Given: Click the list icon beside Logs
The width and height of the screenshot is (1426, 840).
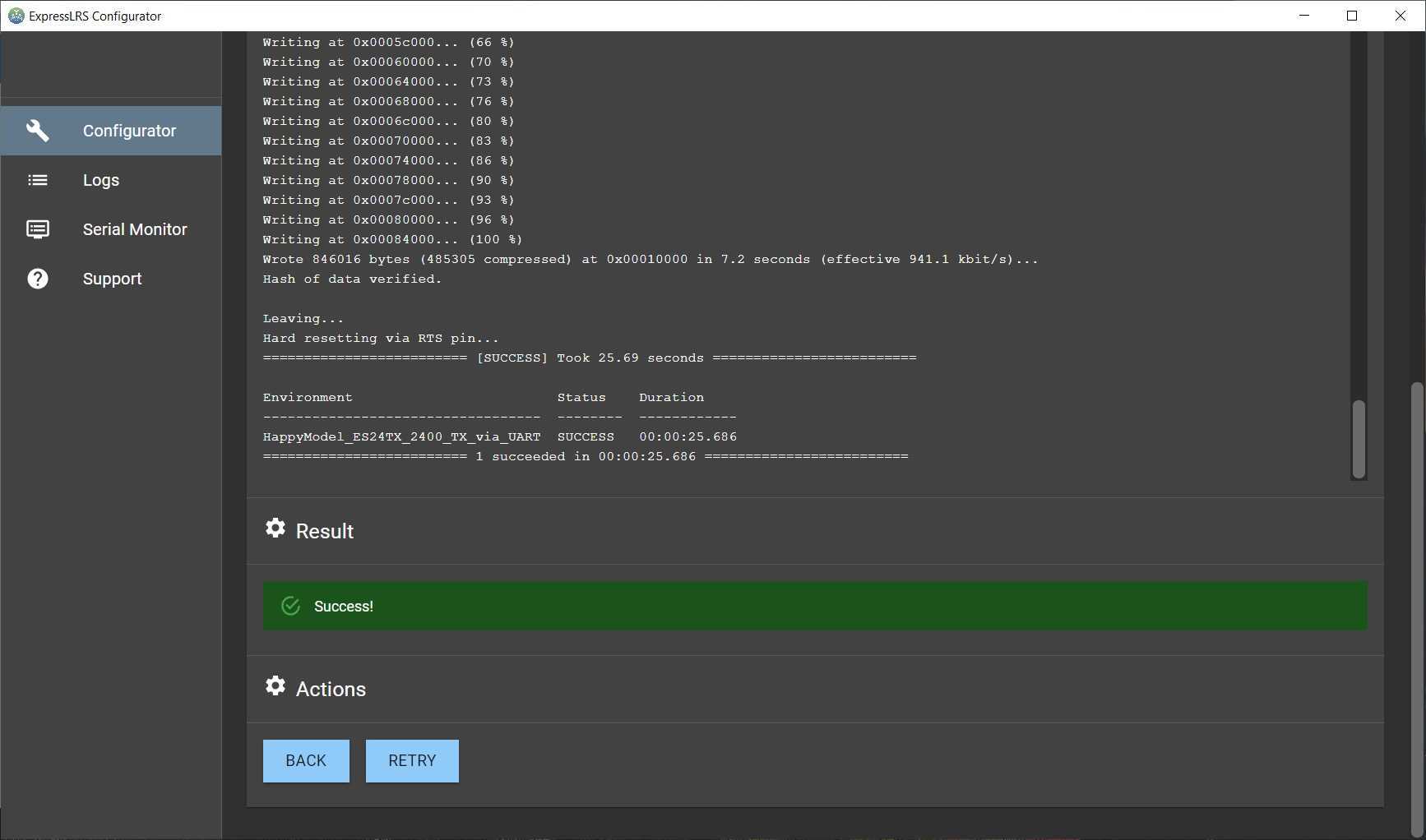Looking at the screenshot, I should 37,180.
